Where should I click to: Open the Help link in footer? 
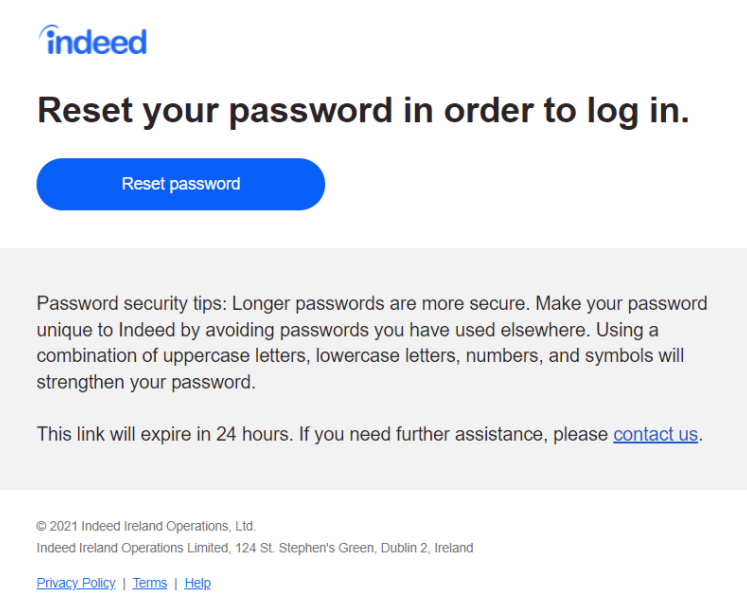click(197, 583)
